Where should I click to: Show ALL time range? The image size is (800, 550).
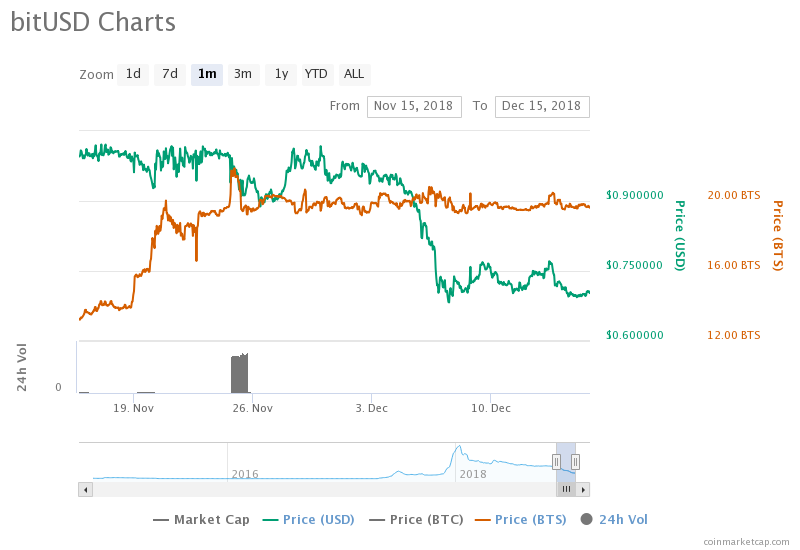pos(354,74)
